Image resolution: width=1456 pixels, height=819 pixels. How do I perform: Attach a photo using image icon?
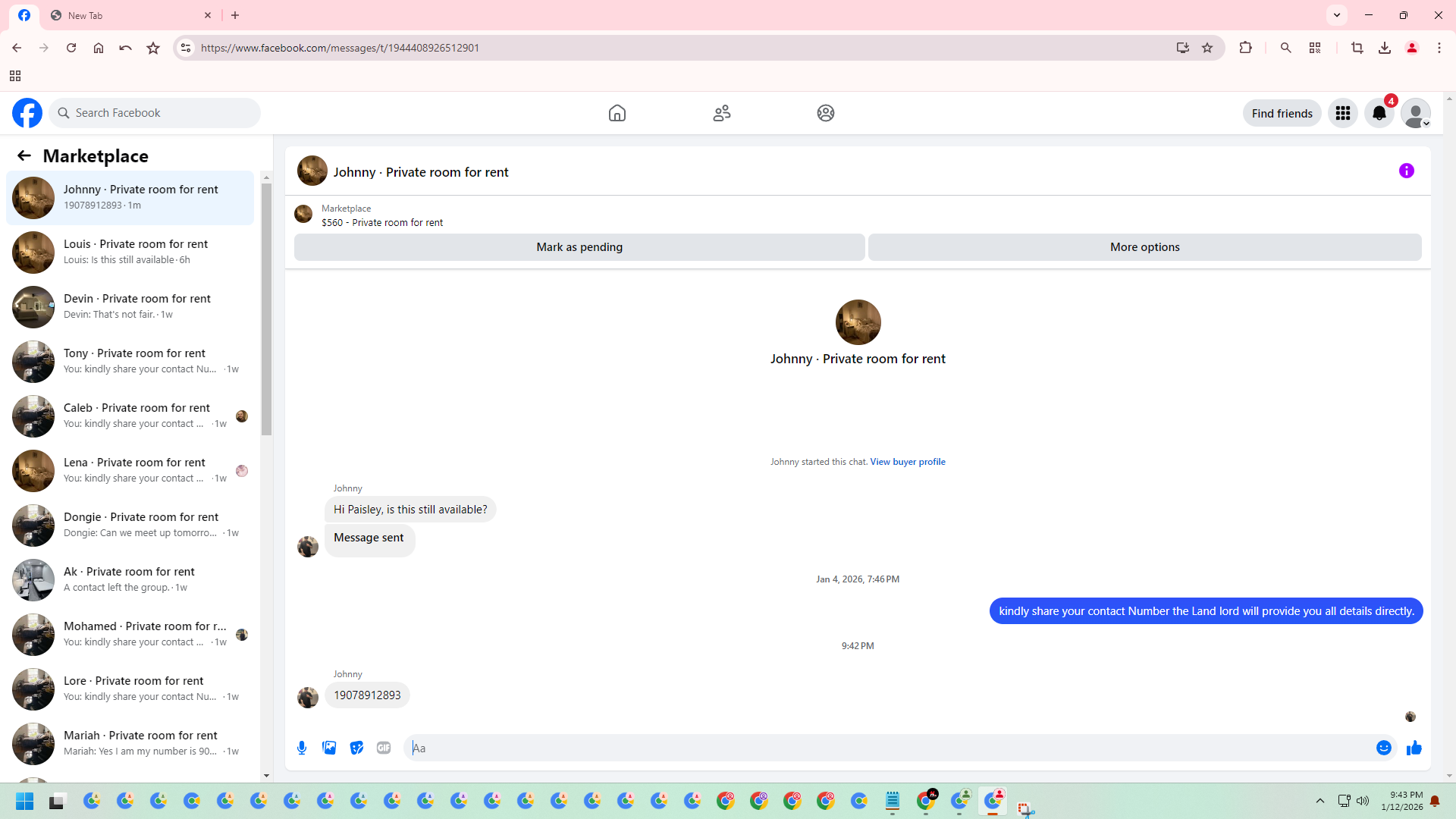click(329, 748)
